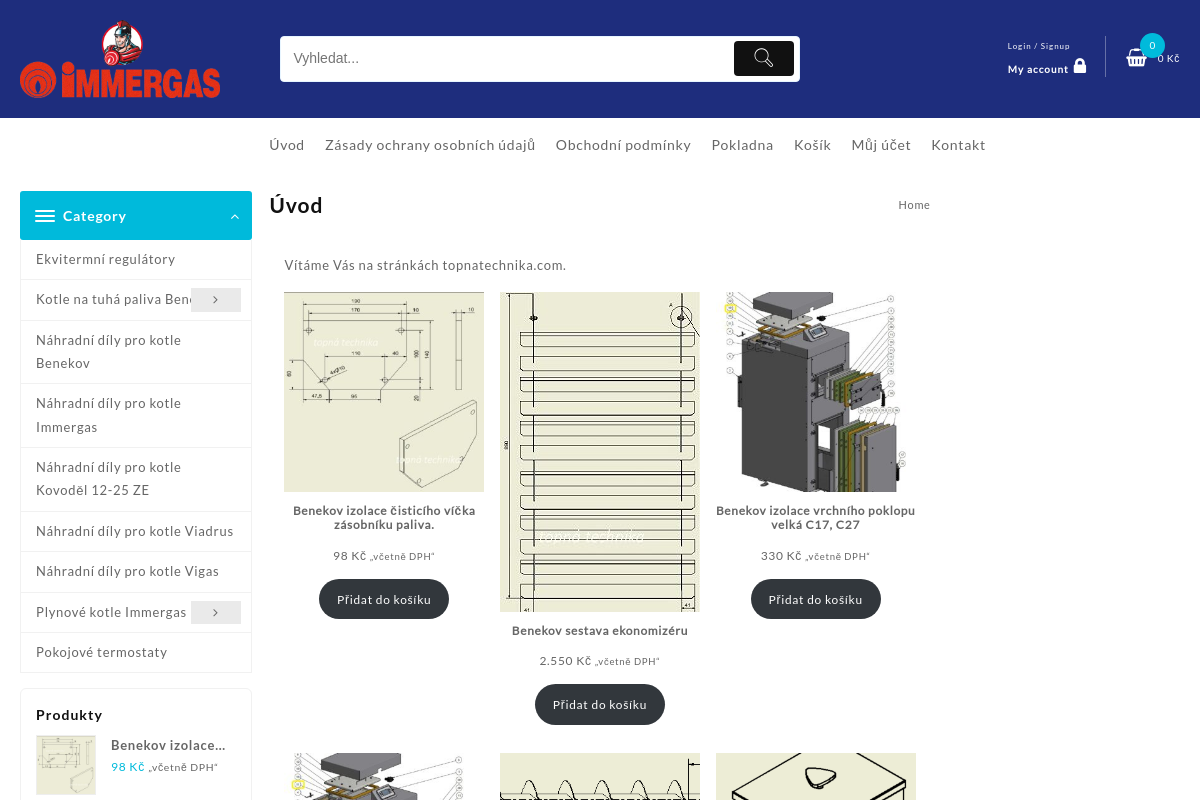Click sidebar Produkty thumbnail of Benekov izolace
The height and width of the screenshot is (800, 1200).
66,765
